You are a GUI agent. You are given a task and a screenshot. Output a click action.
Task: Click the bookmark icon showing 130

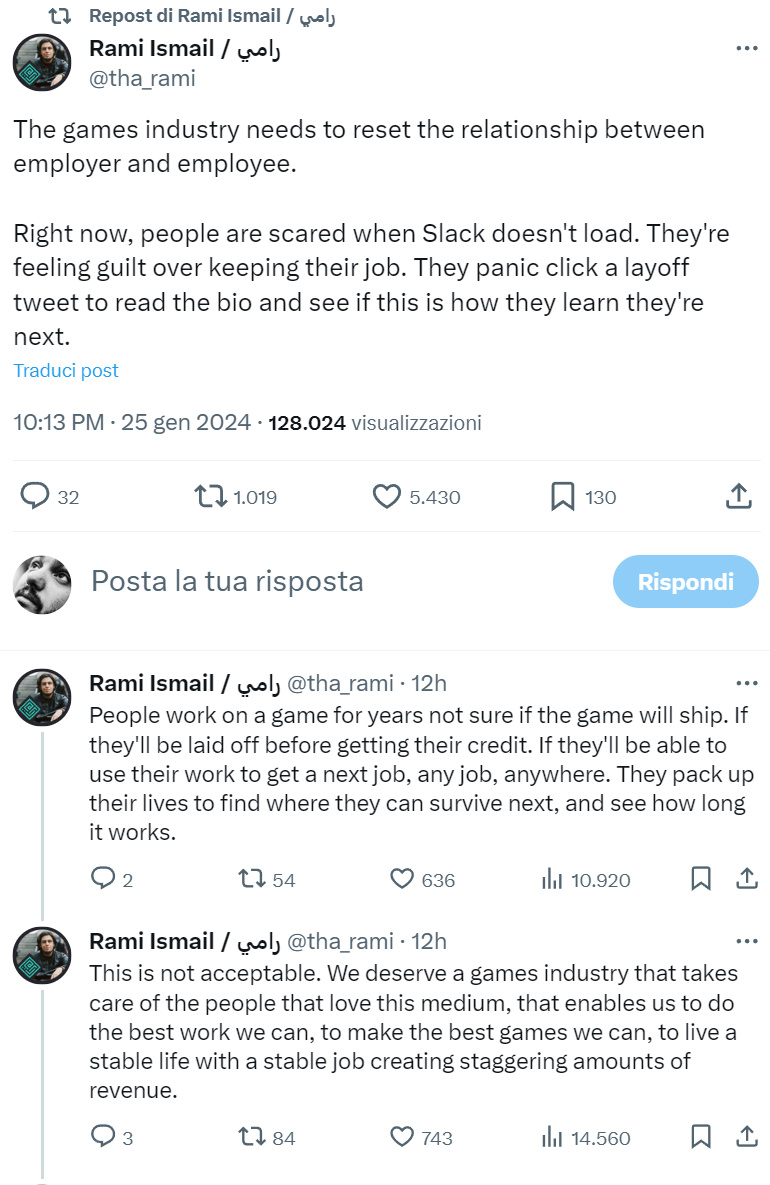coord(562,496)
